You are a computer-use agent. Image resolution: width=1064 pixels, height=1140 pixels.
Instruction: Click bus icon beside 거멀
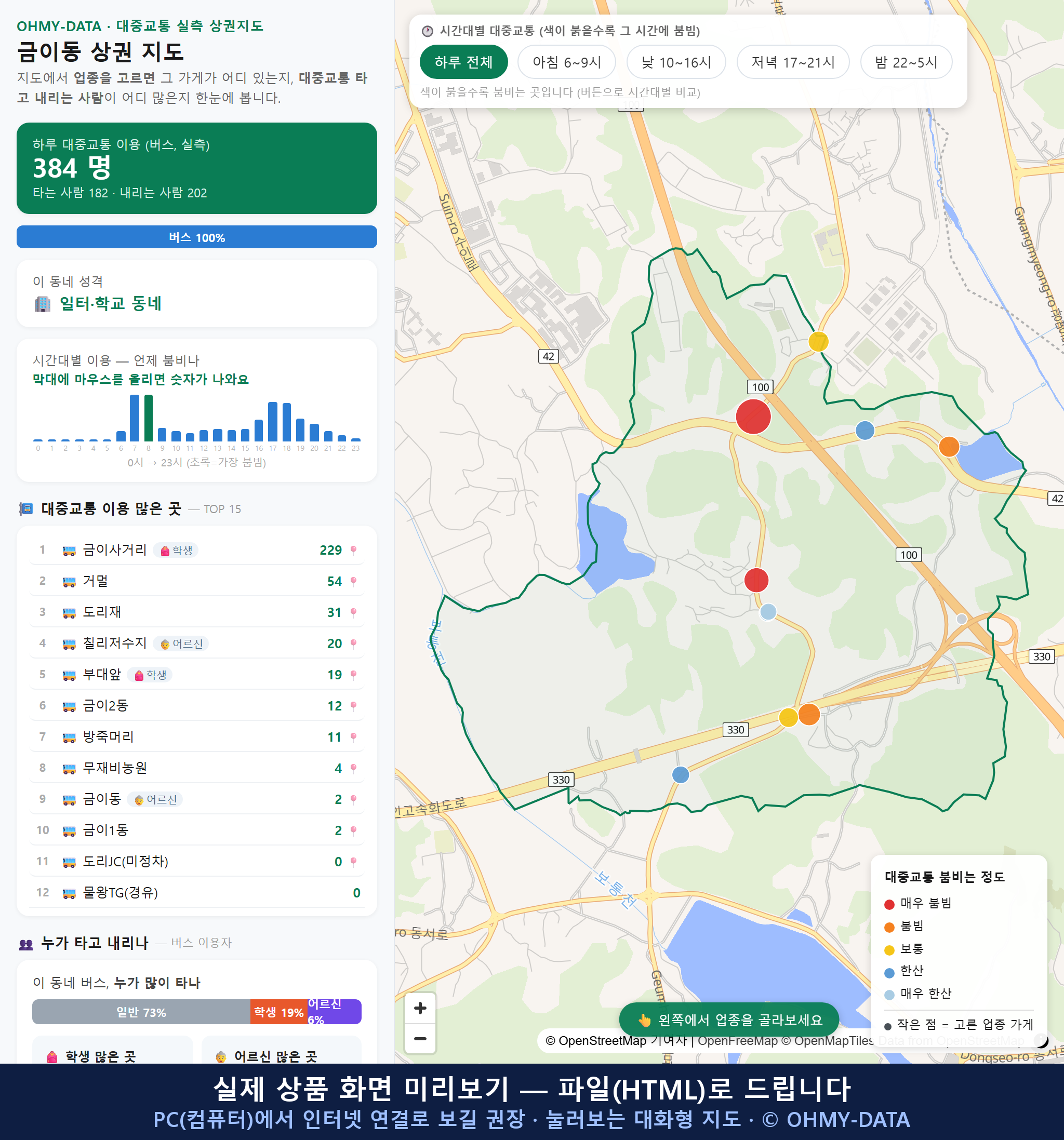[x=69, y=582]
